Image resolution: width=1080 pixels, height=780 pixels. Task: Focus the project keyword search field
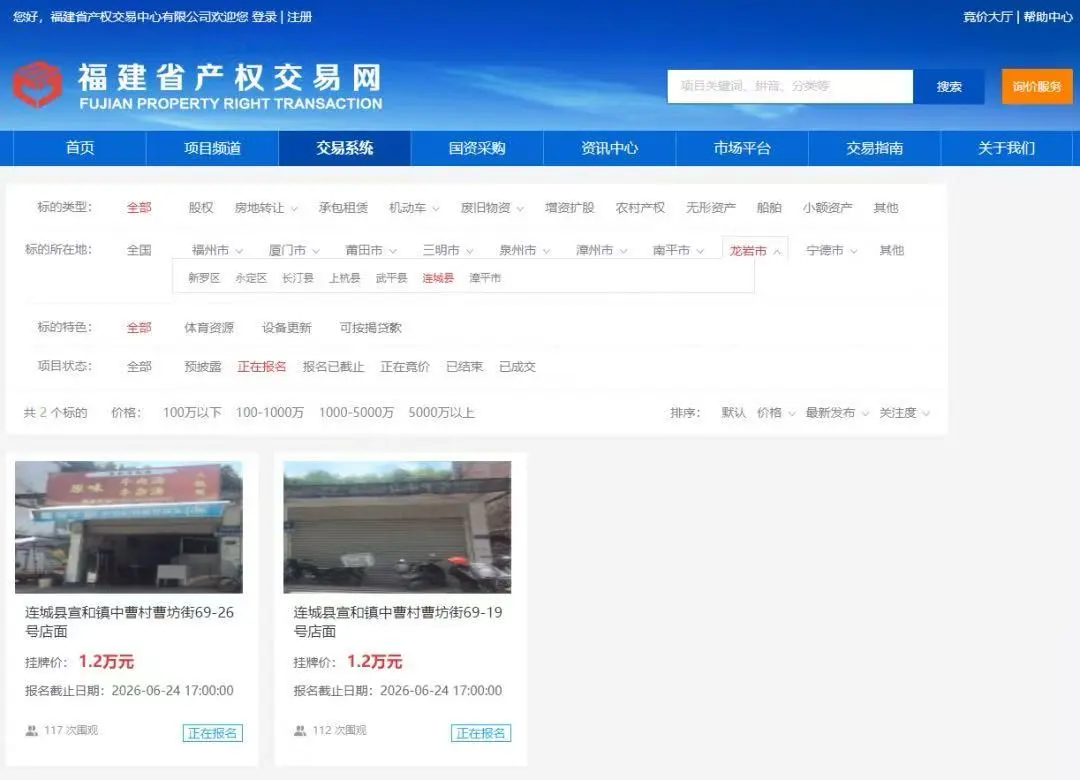[790, 86]
